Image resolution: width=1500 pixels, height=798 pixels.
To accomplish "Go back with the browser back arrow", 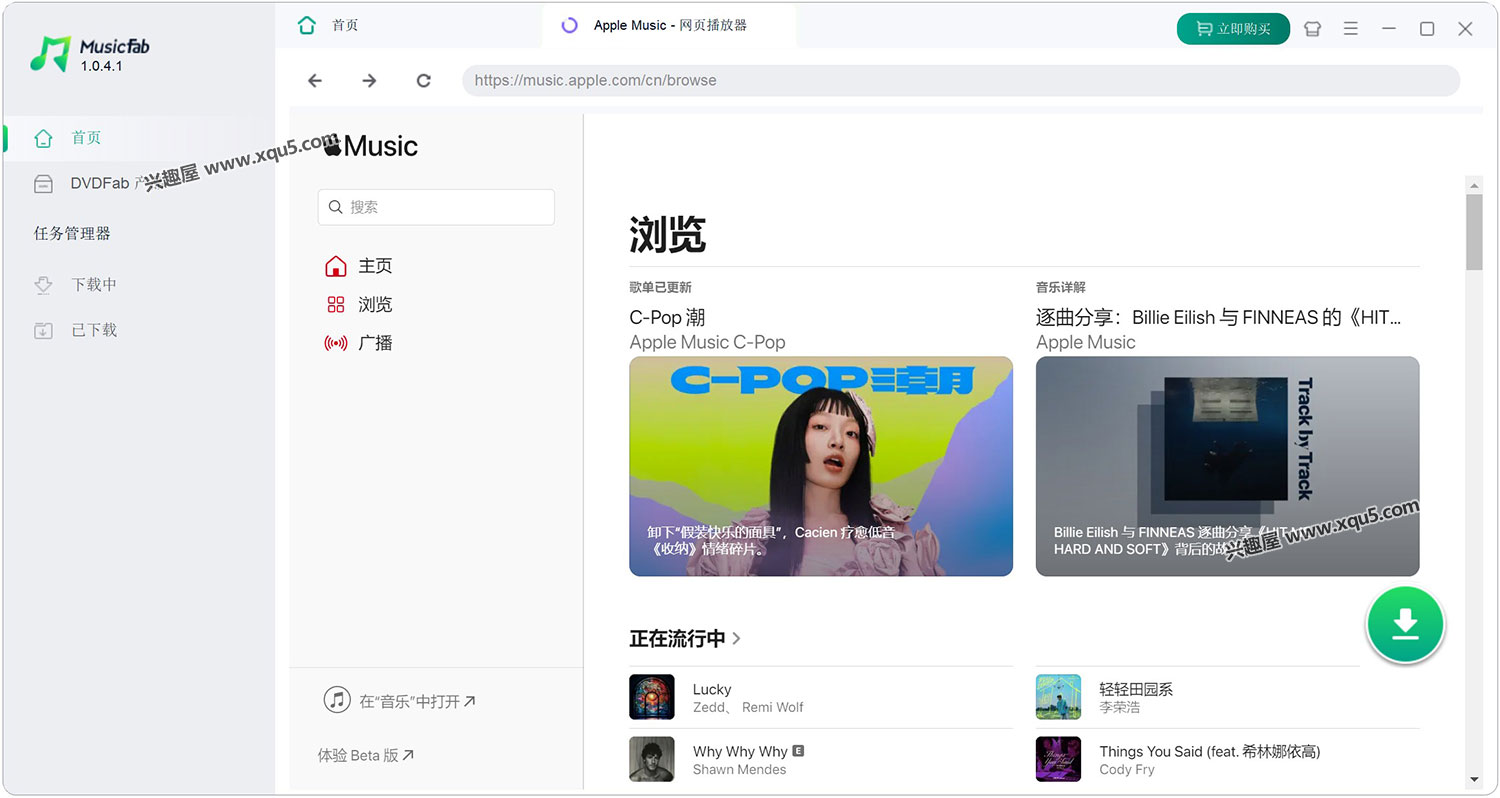I will tap(315, 81).
